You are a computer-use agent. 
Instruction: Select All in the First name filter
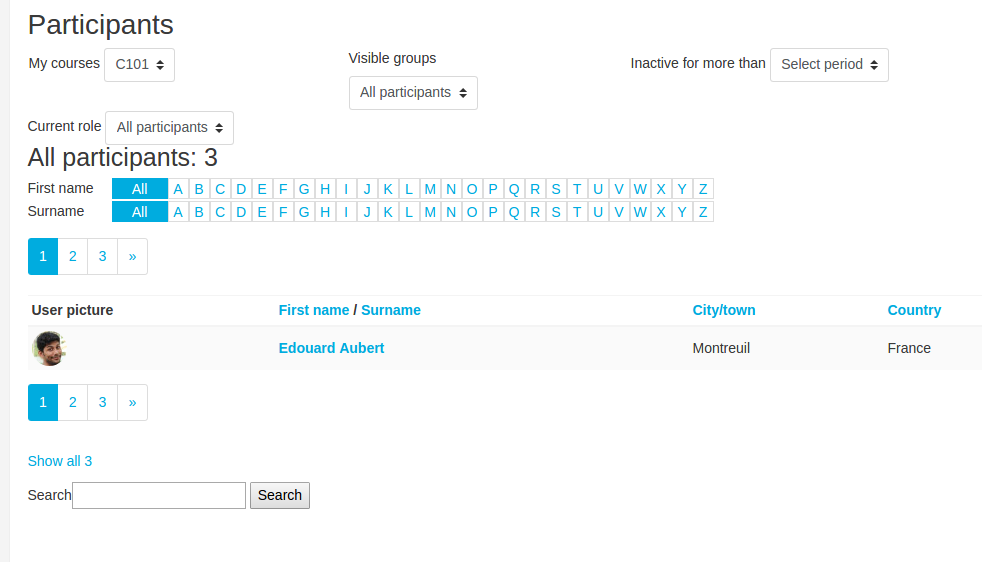[x=140, y=189]
